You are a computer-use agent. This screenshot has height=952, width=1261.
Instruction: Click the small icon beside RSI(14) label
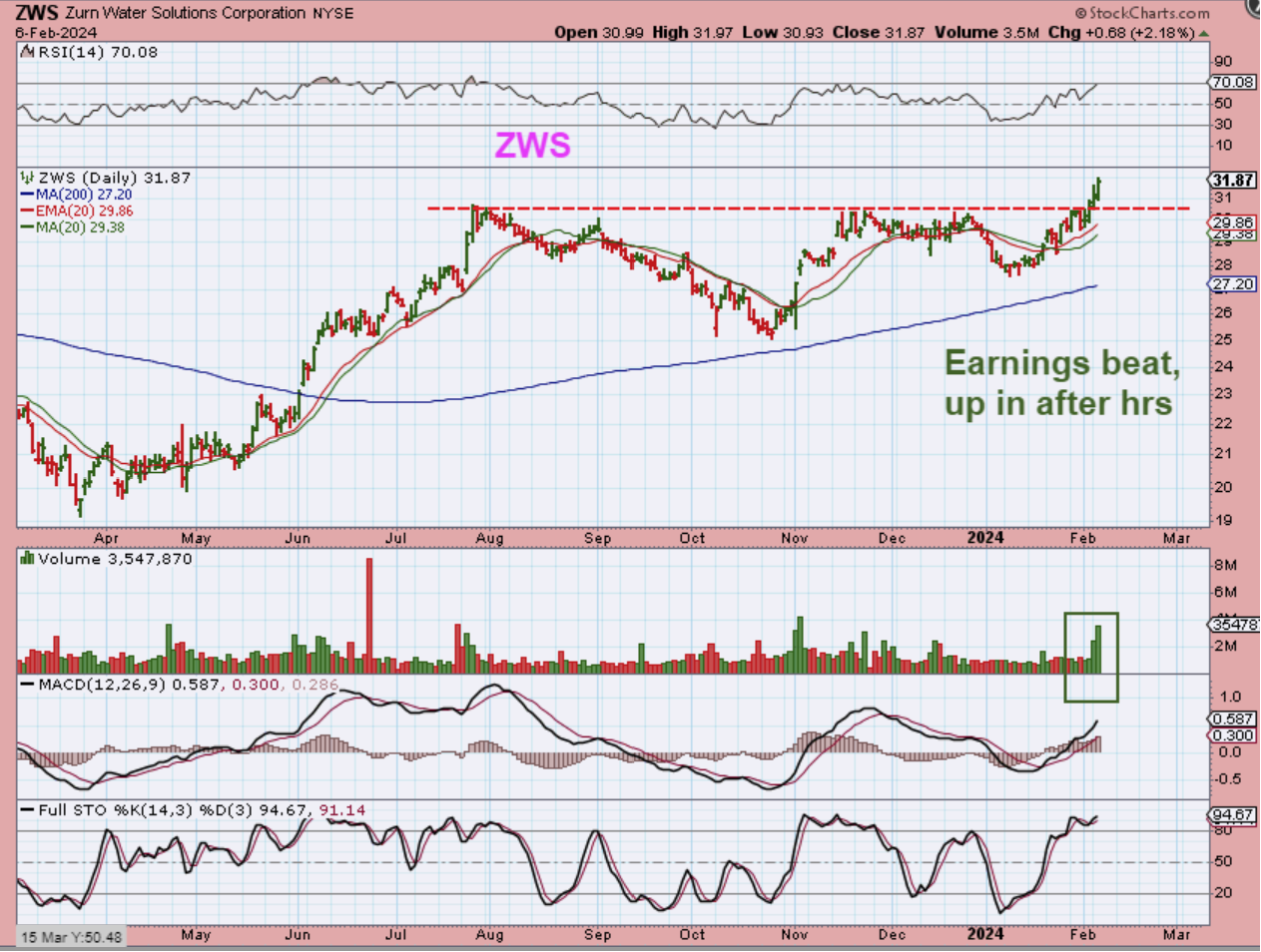(x=29, y=52)
